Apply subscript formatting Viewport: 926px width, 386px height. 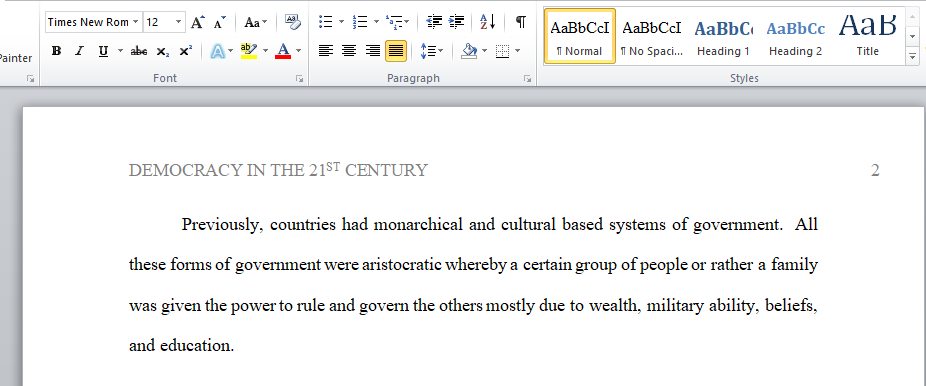(163, 51)
